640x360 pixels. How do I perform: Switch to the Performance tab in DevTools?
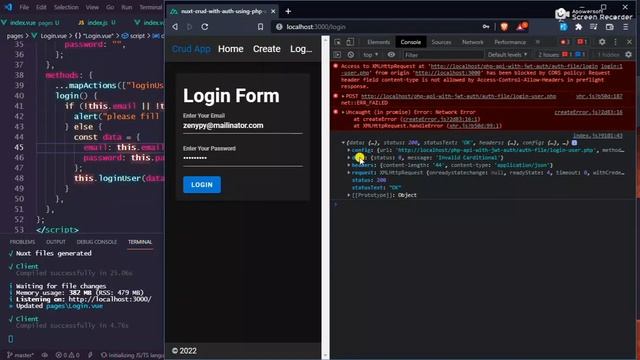click(510, 42)
